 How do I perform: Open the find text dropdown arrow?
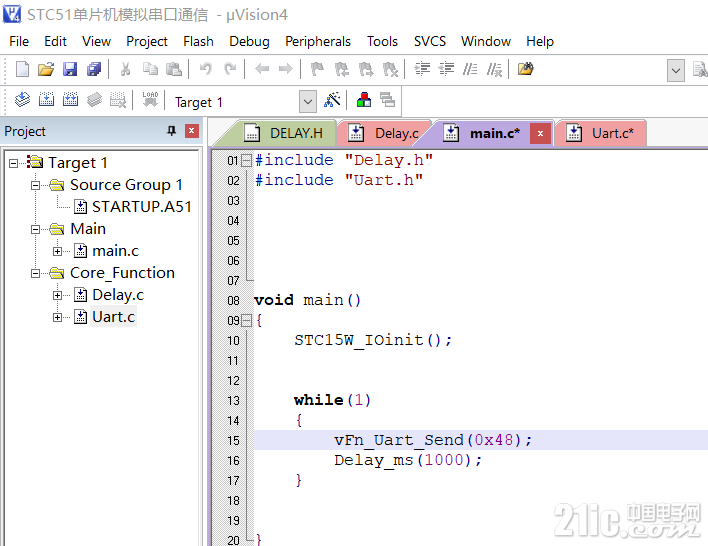pos(676,70)
